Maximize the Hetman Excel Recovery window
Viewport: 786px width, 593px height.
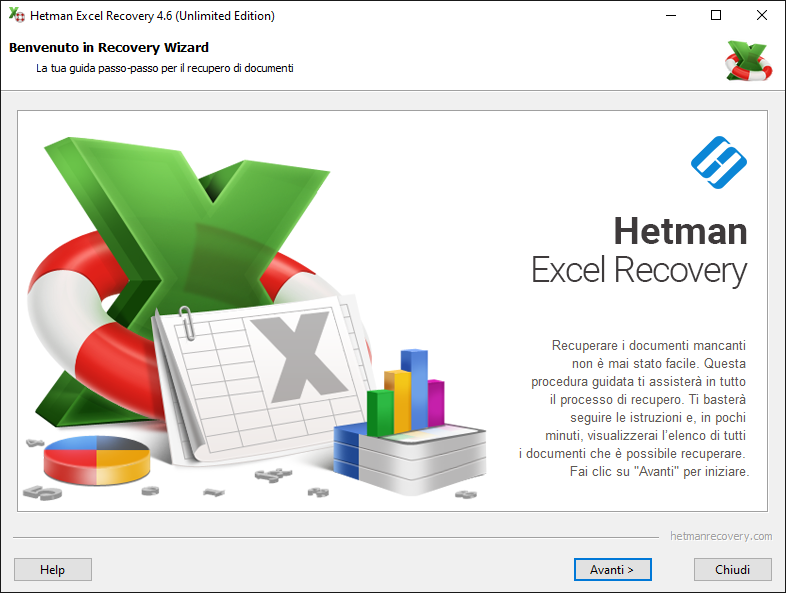[716, 16]
